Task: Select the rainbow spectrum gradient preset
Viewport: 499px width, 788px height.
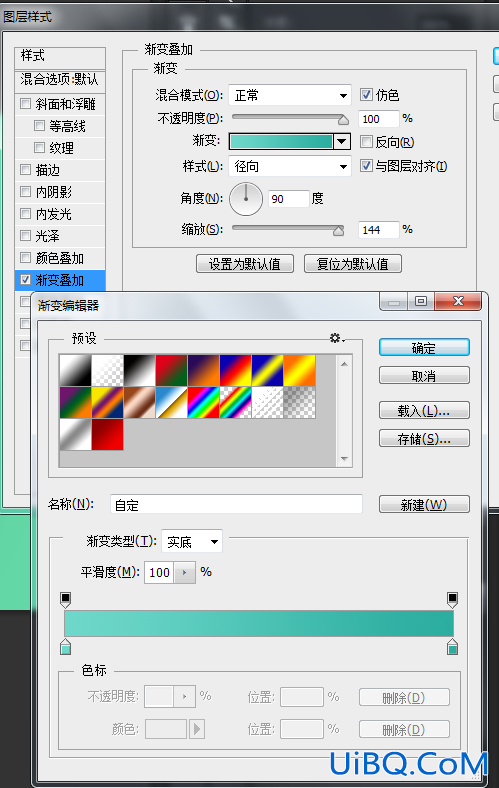Action: [x=204, y=403]
